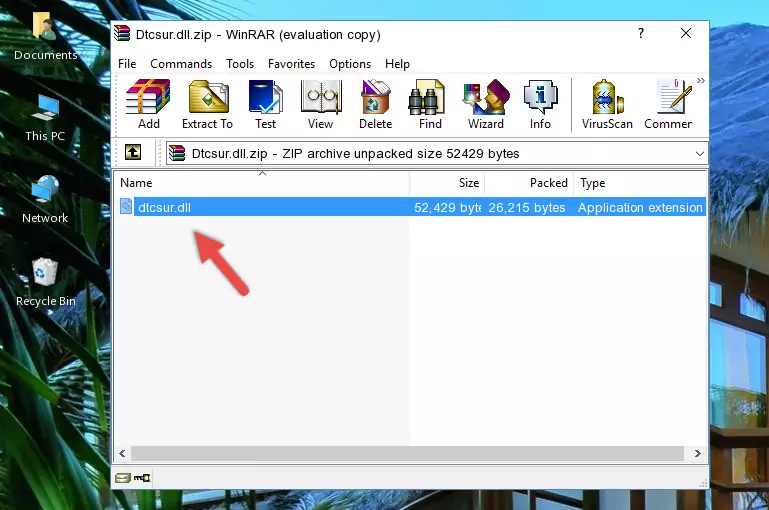Click the status bar drive icon
The image size is (769, 510).
pos(123,478)
